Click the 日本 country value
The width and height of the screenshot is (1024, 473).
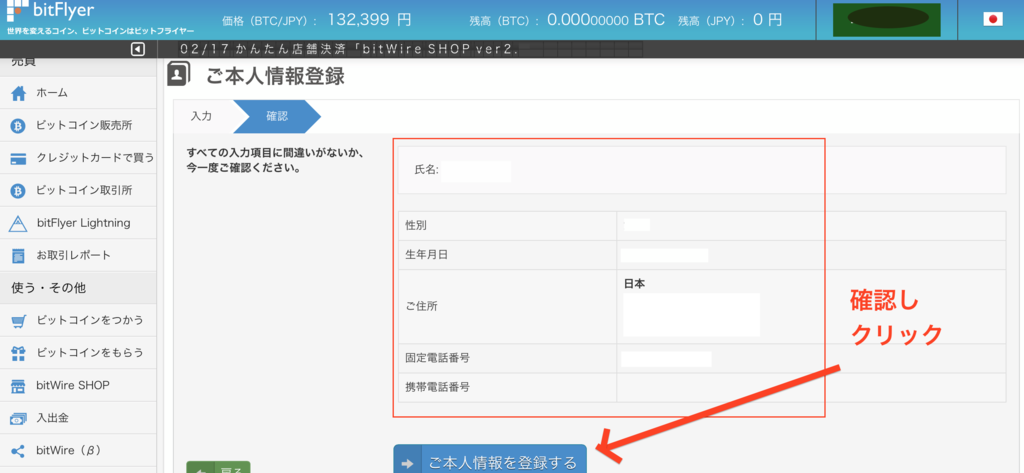pyautogui.click(x=635, y=284)
